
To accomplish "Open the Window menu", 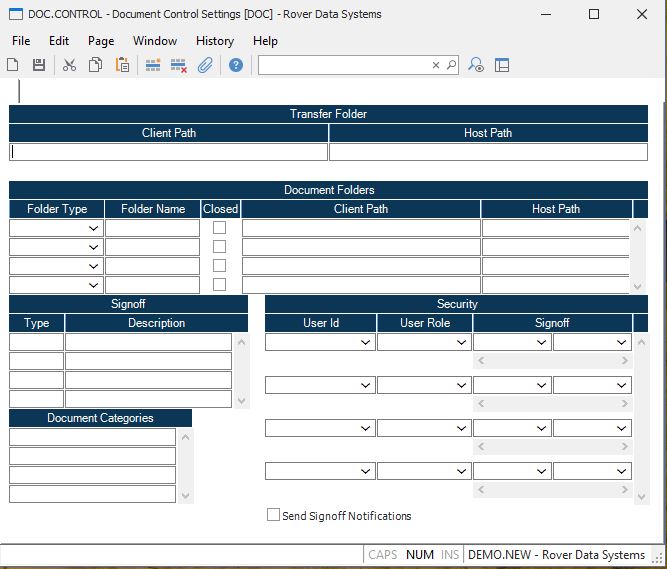I will (x=155, y=41).
